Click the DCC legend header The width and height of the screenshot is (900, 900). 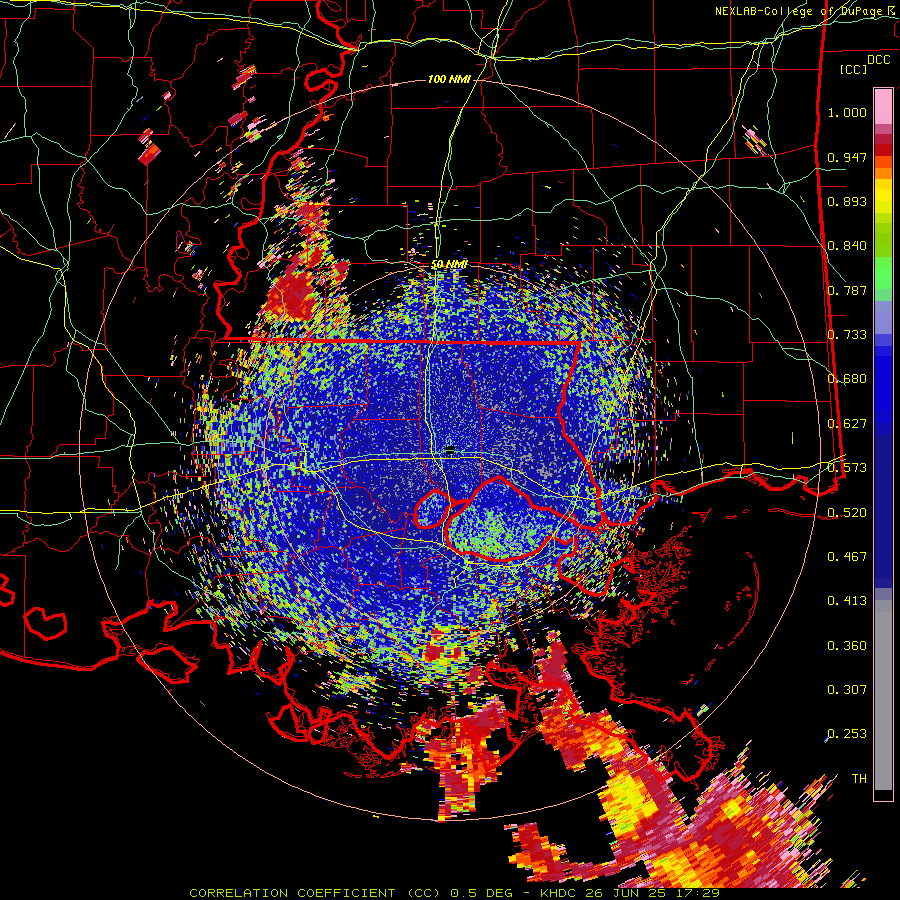tap(878, 60)
